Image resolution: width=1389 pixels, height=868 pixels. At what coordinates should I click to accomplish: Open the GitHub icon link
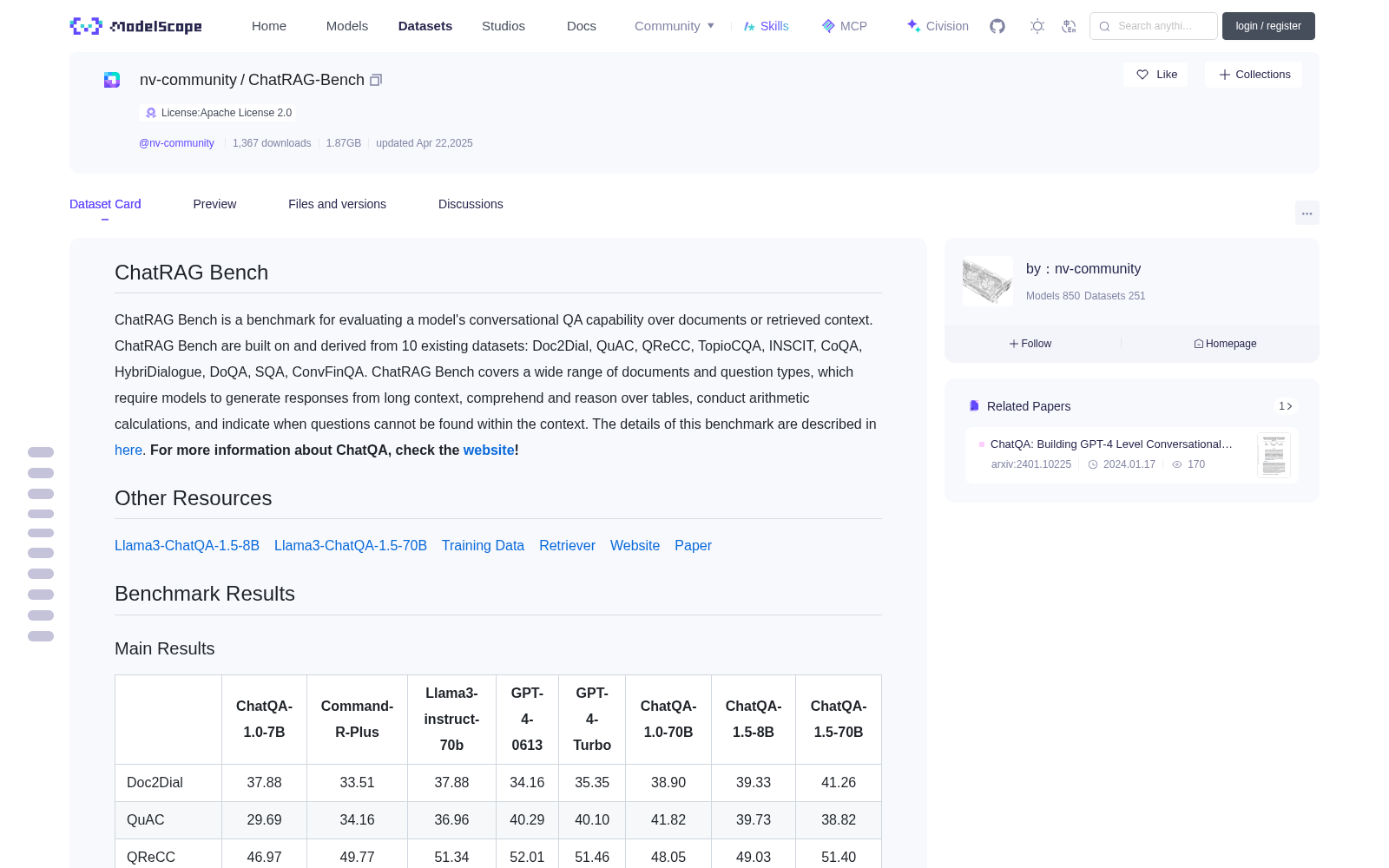point(997,26)
